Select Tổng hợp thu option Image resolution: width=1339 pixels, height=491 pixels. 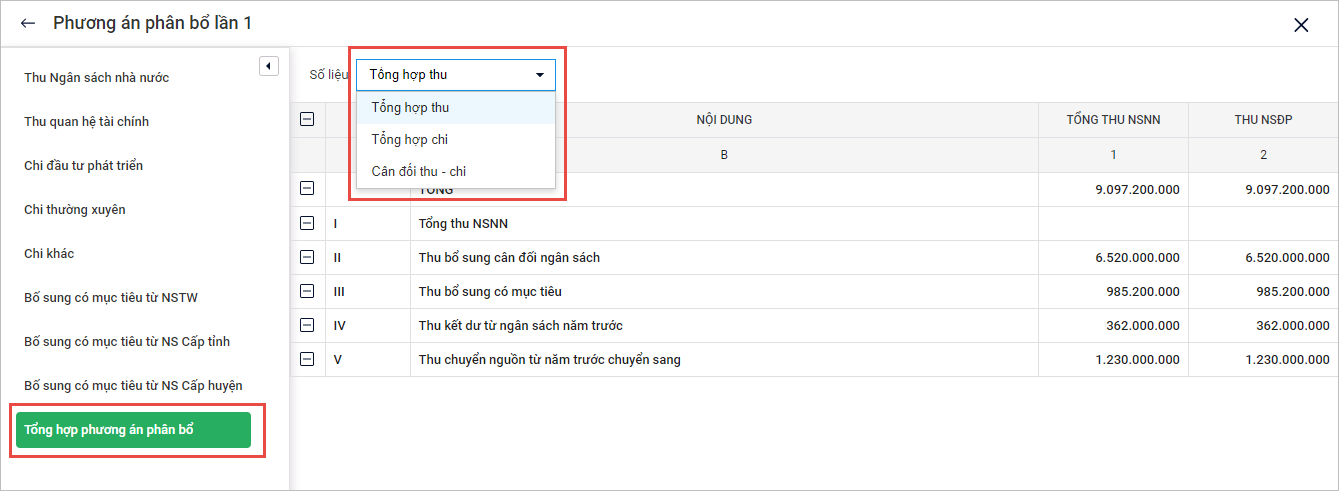(x=410, y=107)
